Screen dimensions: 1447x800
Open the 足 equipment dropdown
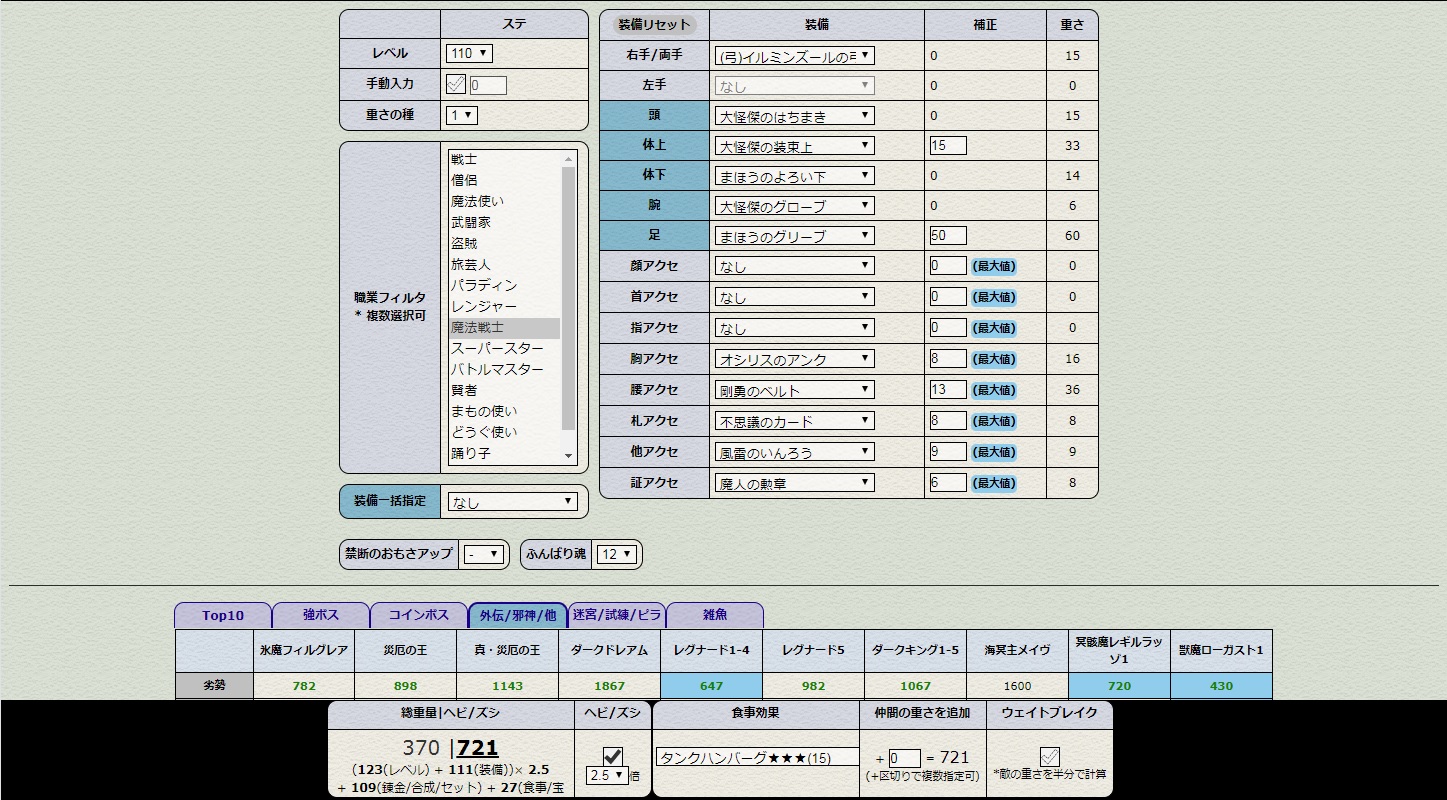click(794, 236)
